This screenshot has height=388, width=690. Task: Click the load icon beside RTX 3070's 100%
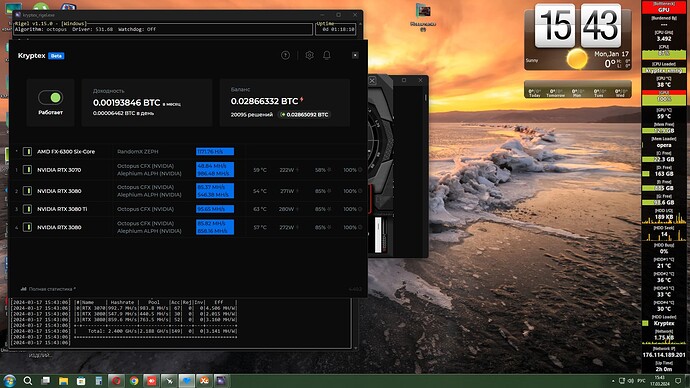click(x=360, y=170)
